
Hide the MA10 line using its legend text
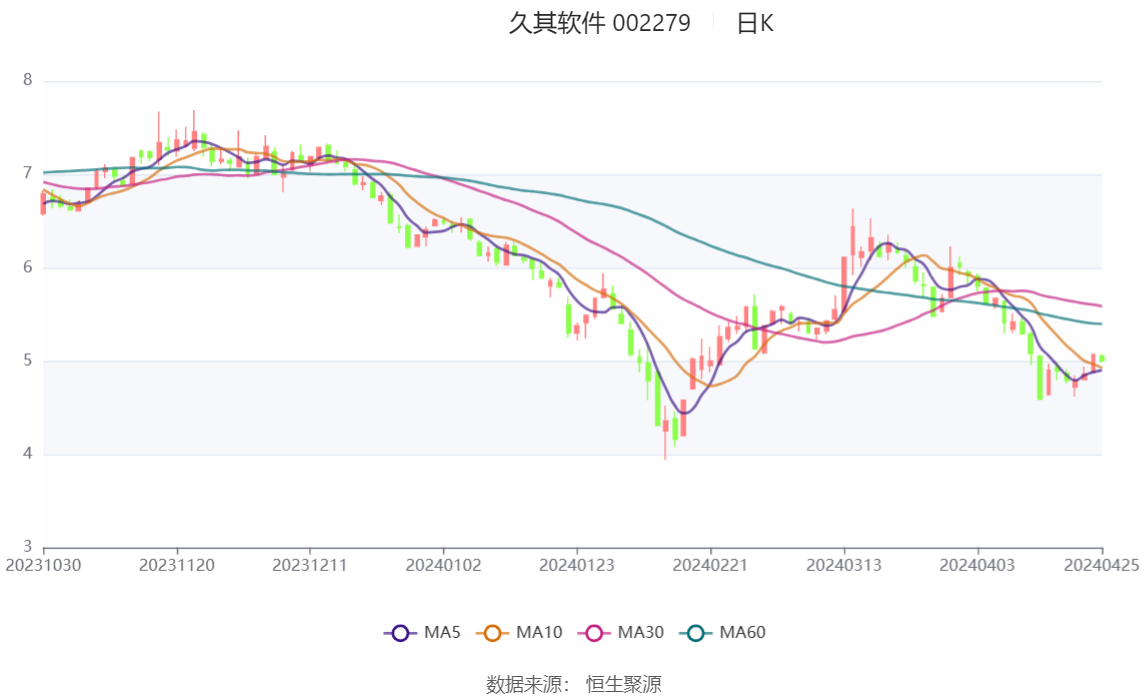pyautogui.click(x=539, y=633)
